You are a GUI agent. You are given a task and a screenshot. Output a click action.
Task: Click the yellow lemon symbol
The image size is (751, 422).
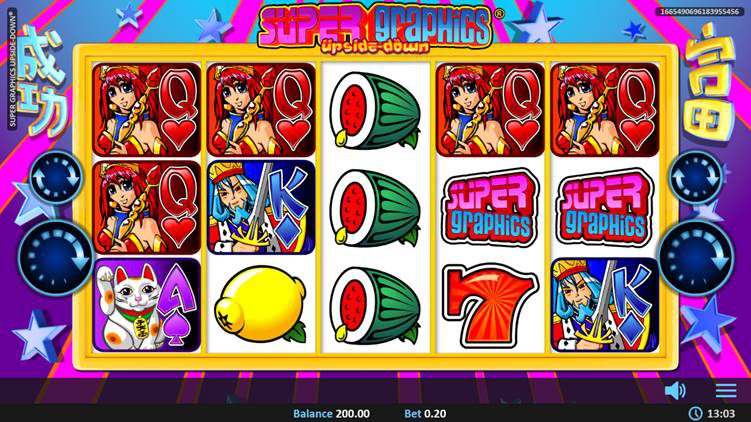pyautogui.click(x=260, y=305)
